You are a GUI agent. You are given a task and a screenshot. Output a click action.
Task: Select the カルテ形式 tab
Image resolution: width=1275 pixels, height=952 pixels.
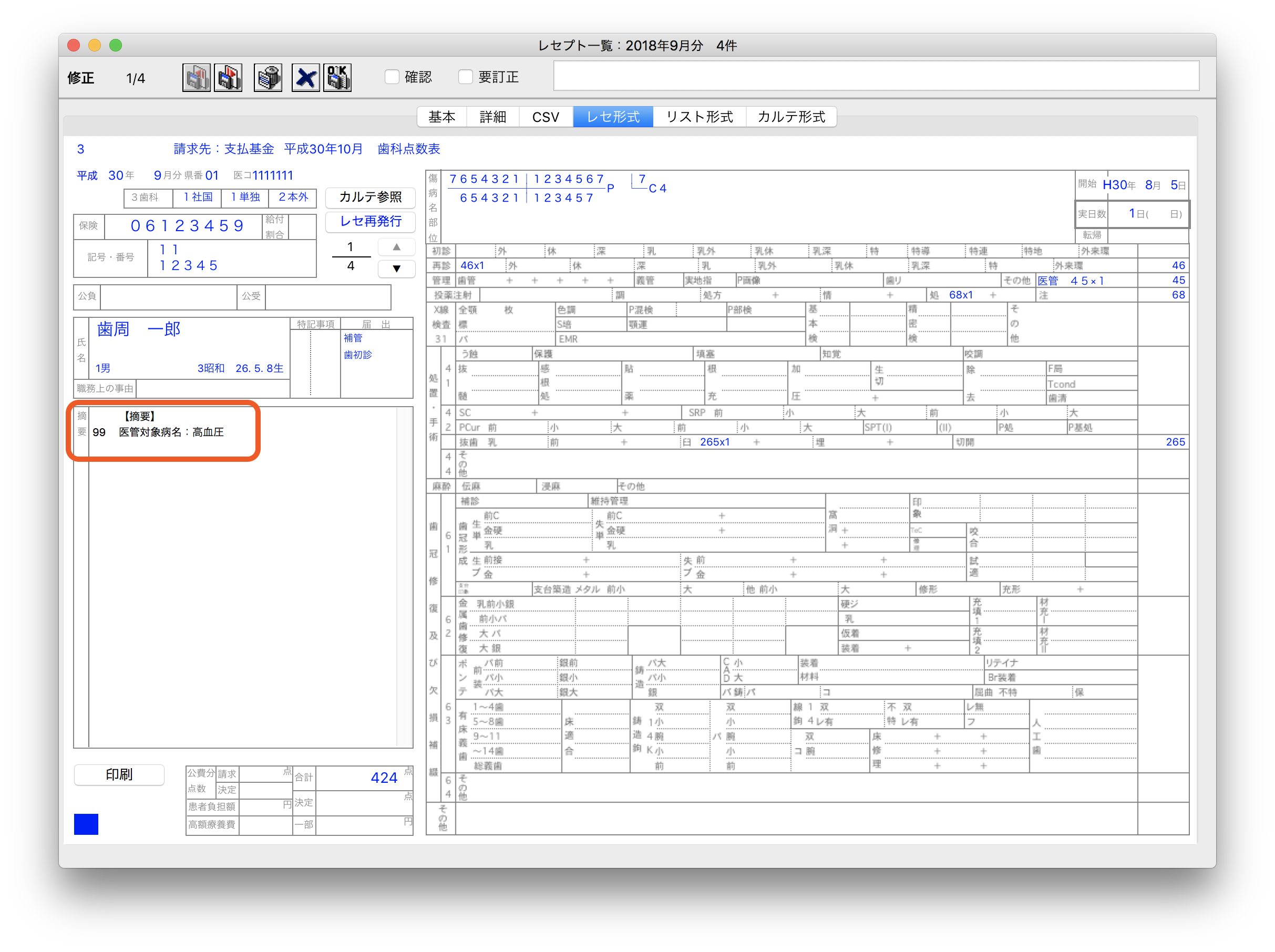[791, 117]
